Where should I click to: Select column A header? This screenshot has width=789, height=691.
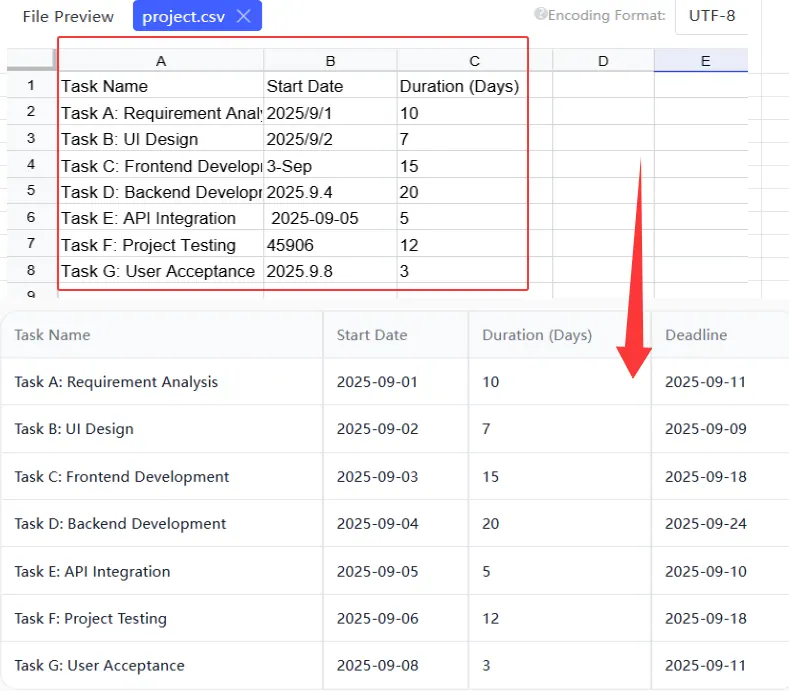(161, 61)
